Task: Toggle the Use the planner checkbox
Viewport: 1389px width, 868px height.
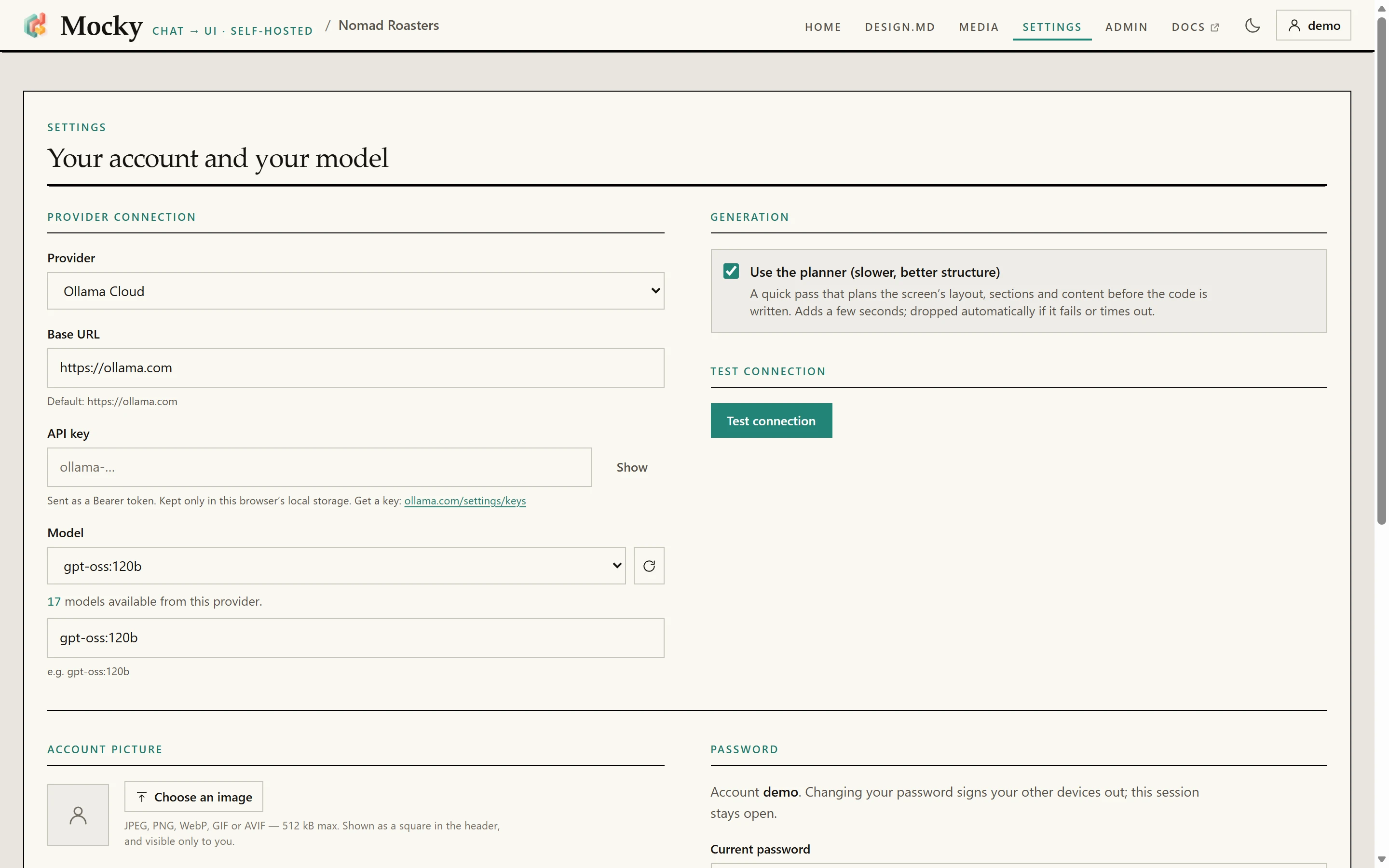Action: (x=731, y=271)
